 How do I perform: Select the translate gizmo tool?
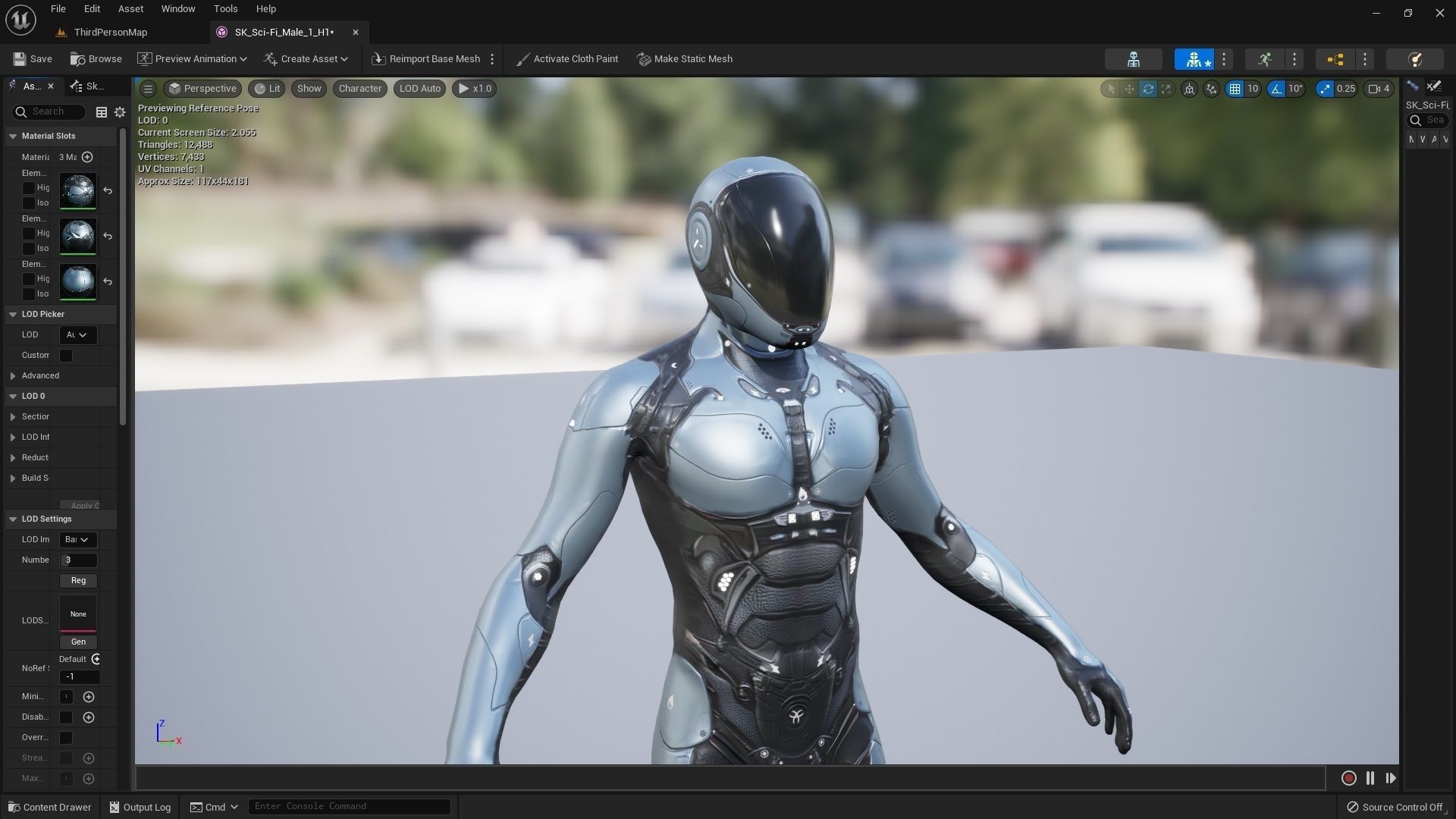point(1129,89)
